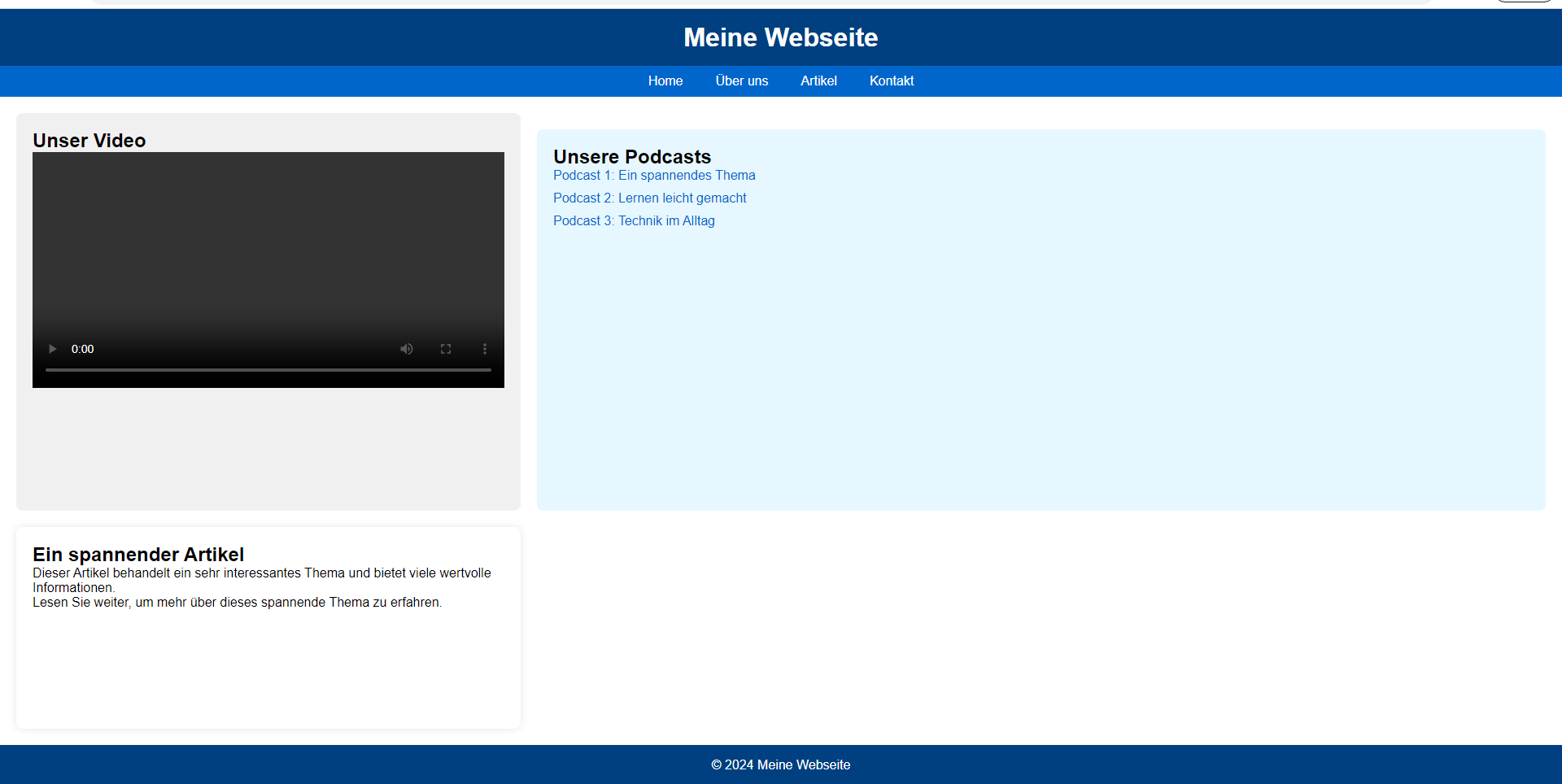
Task: Mute the video with the speaker icon
Action: pyautogui.click(x=407, y=349)
